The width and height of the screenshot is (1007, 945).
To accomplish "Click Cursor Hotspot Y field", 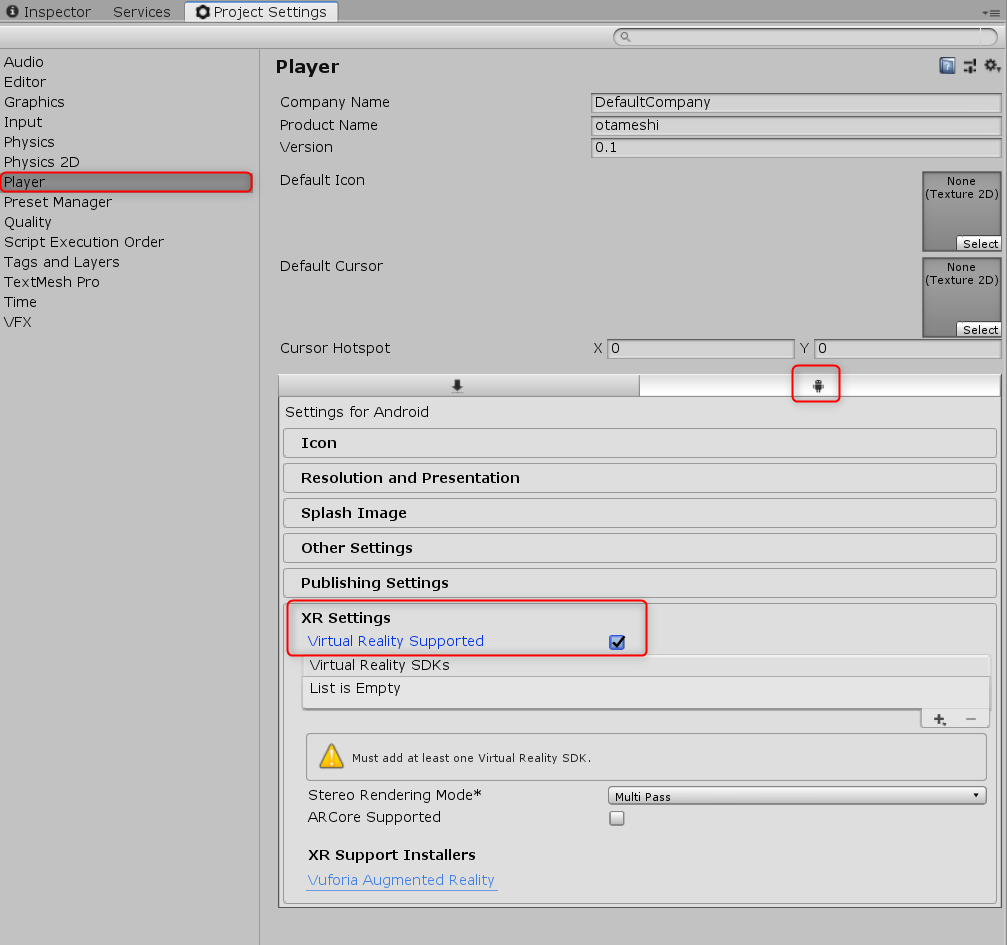I will [x=907, y=348].
